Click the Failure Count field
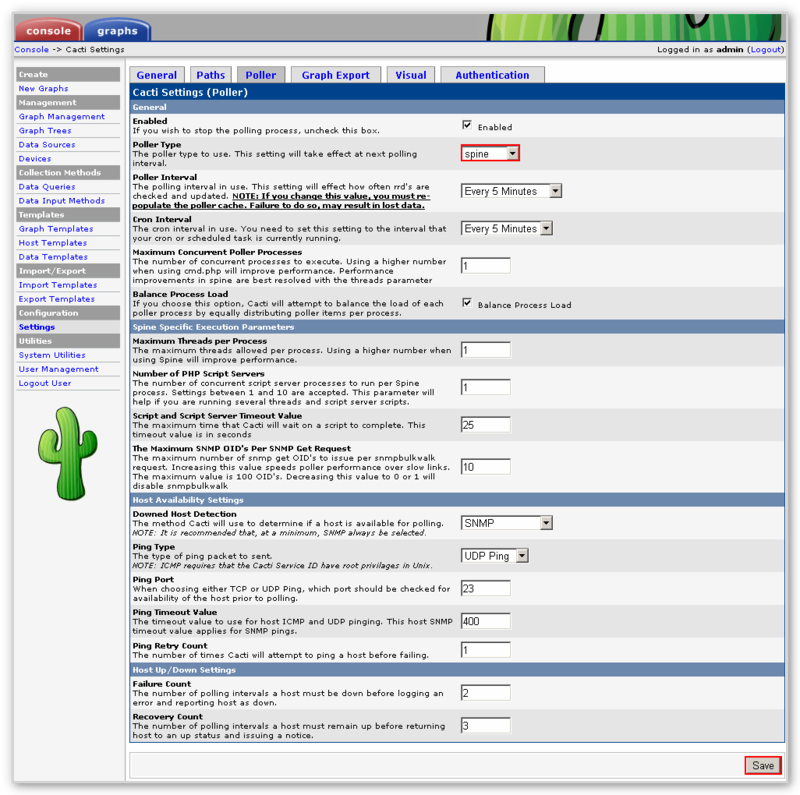This screenshot has width=800, height=795. [x=486, y=693]
